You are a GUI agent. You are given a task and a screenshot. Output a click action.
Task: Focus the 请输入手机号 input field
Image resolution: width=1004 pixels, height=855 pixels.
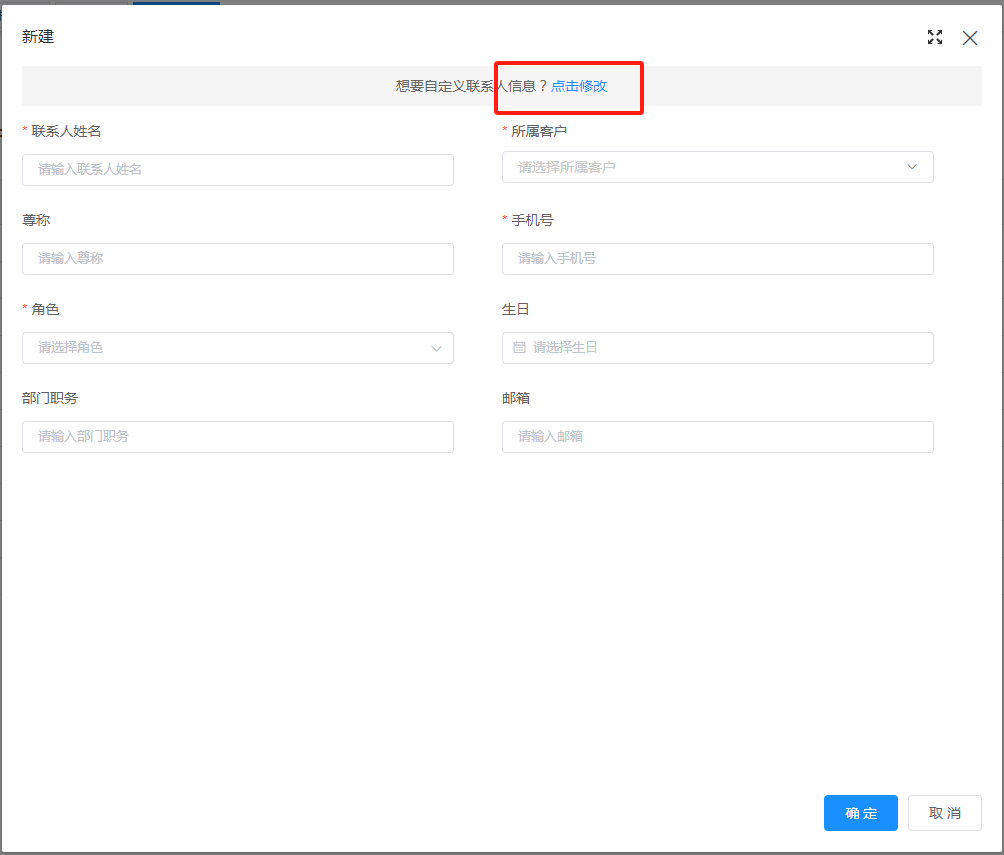click(x=717, y=259)
